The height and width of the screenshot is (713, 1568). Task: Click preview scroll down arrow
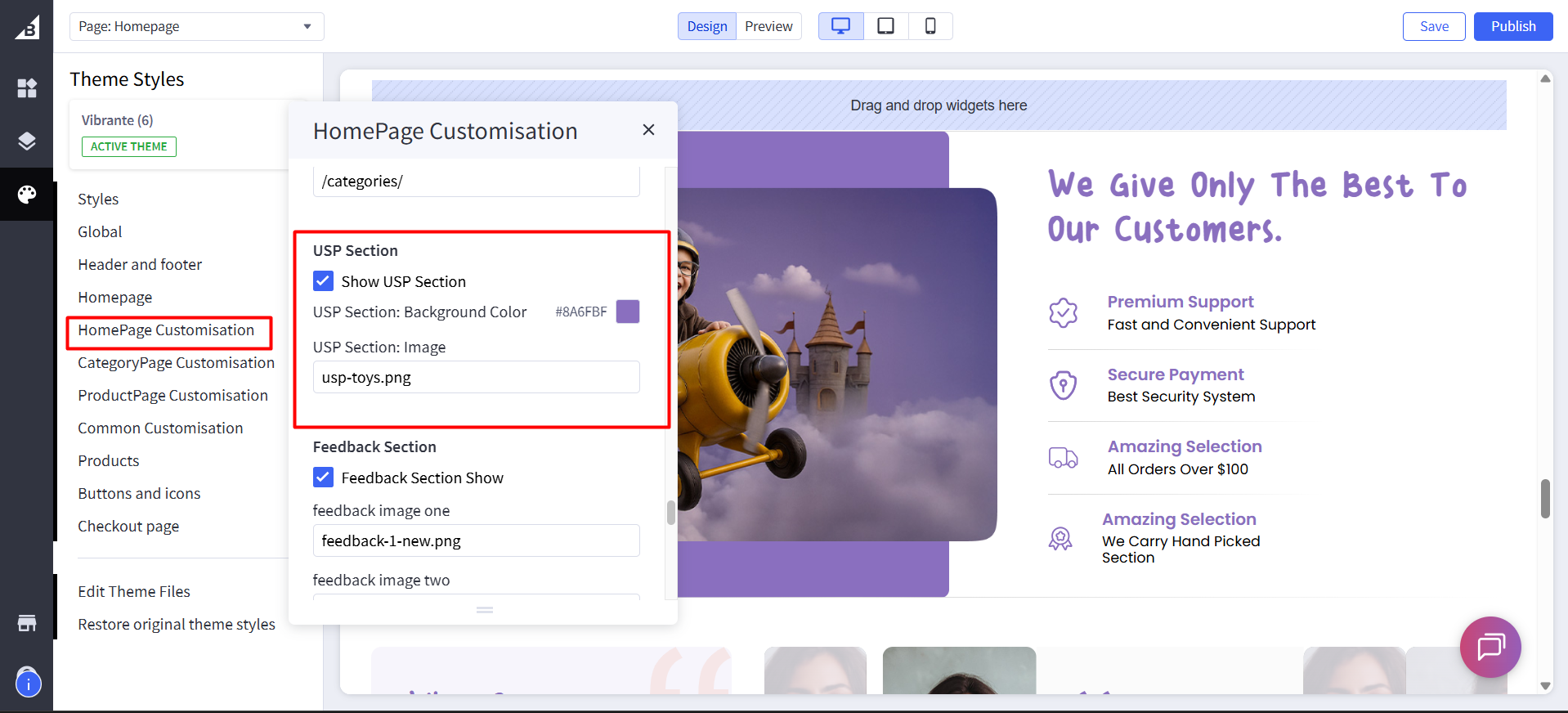click(1545, 686)
